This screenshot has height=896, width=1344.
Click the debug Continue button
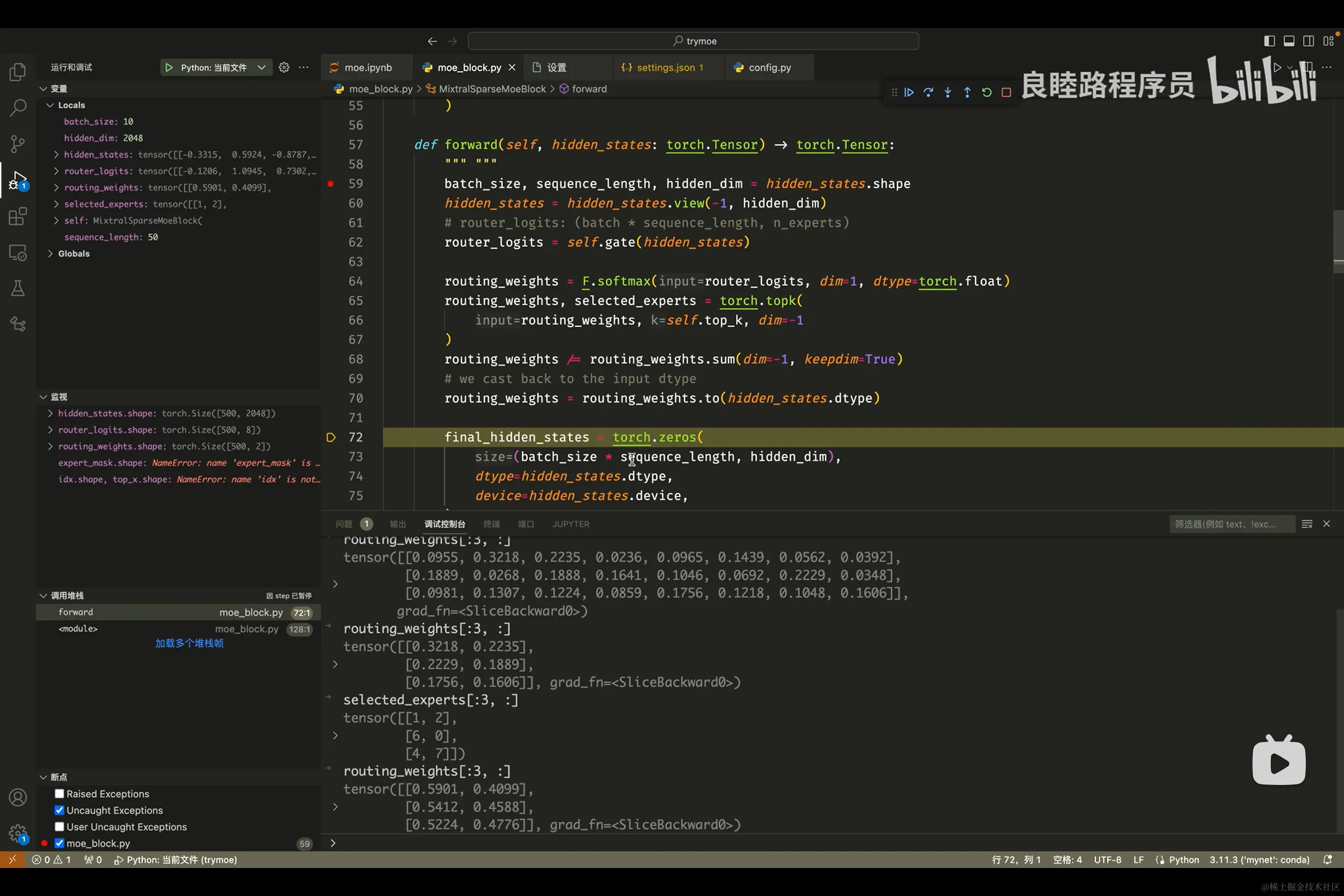909,92
